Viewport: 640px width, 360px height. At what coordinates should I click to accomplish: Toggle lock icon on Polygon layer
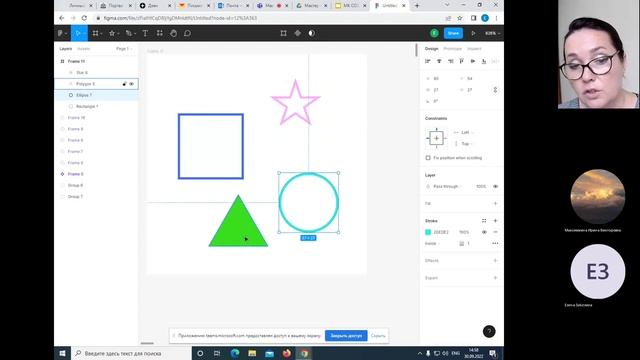point(124,84)
